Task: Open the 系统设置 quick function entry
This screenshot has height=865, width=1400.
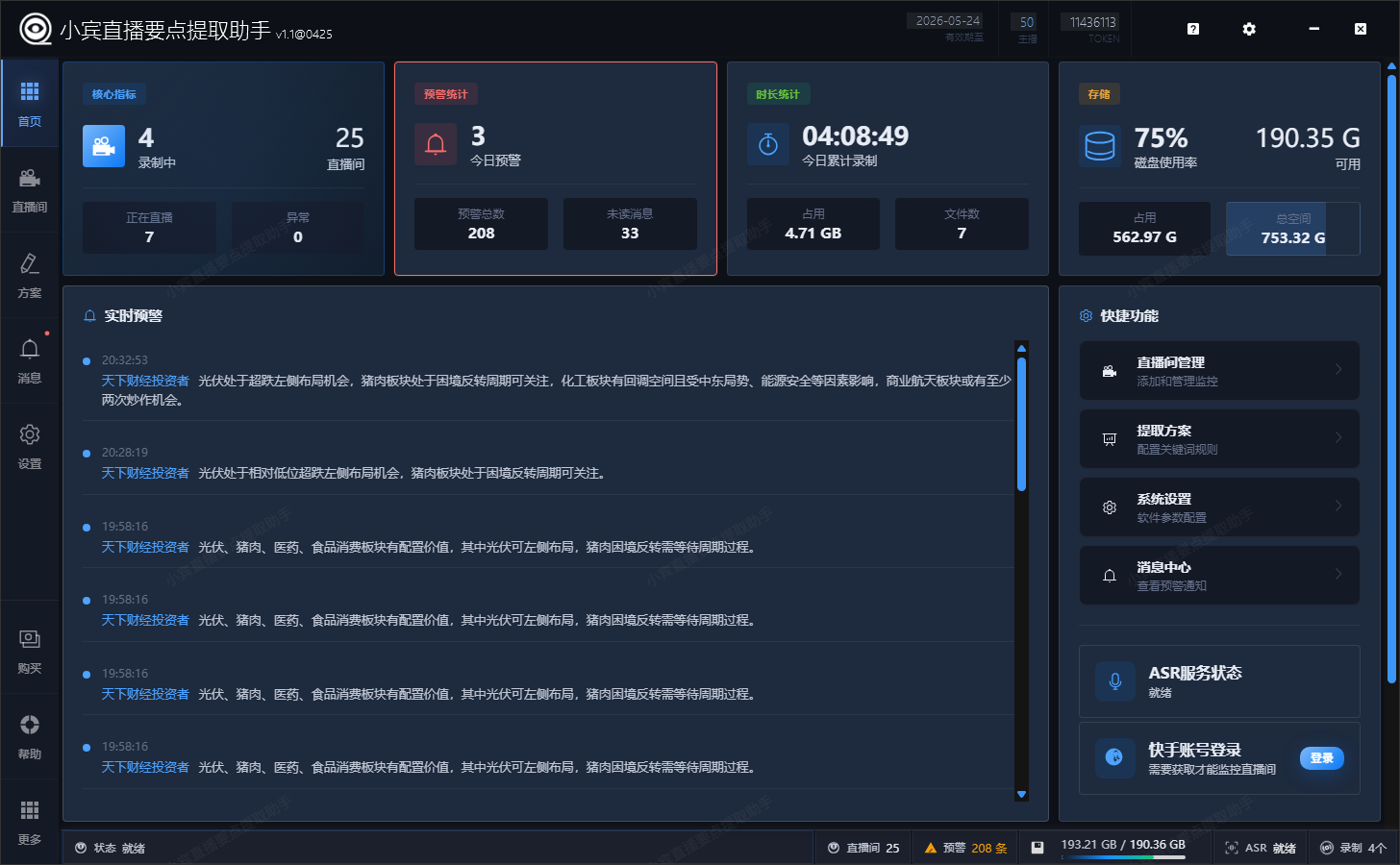Action: coord(1218,507)
